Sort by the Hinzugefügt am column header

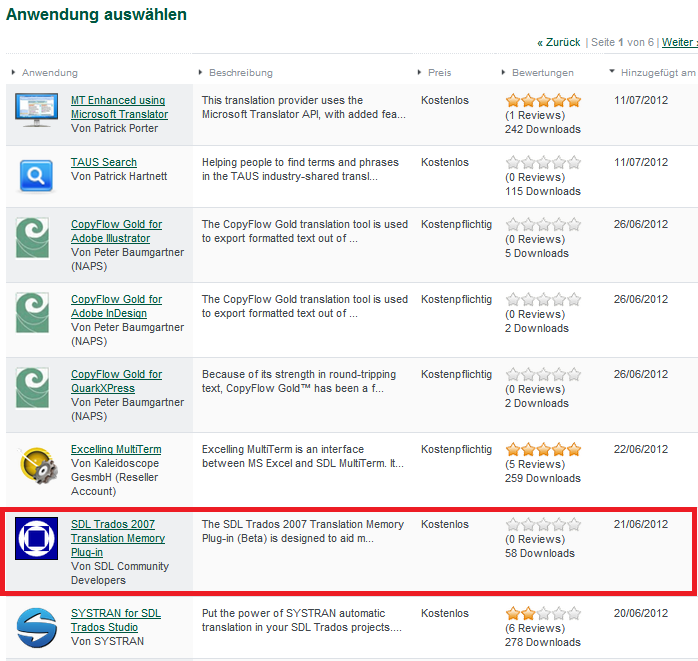658,73
